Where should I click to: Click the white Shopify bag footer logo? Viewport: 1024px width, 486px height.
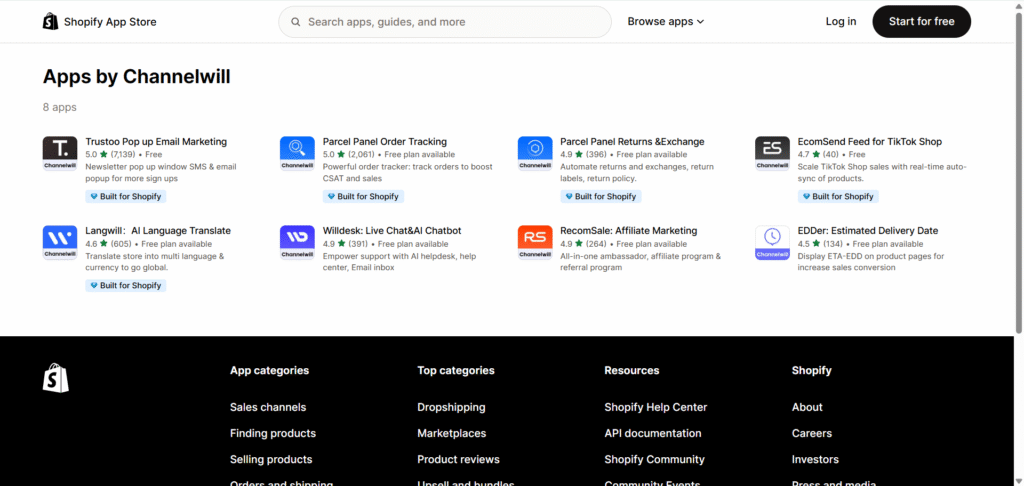point(56,377)
